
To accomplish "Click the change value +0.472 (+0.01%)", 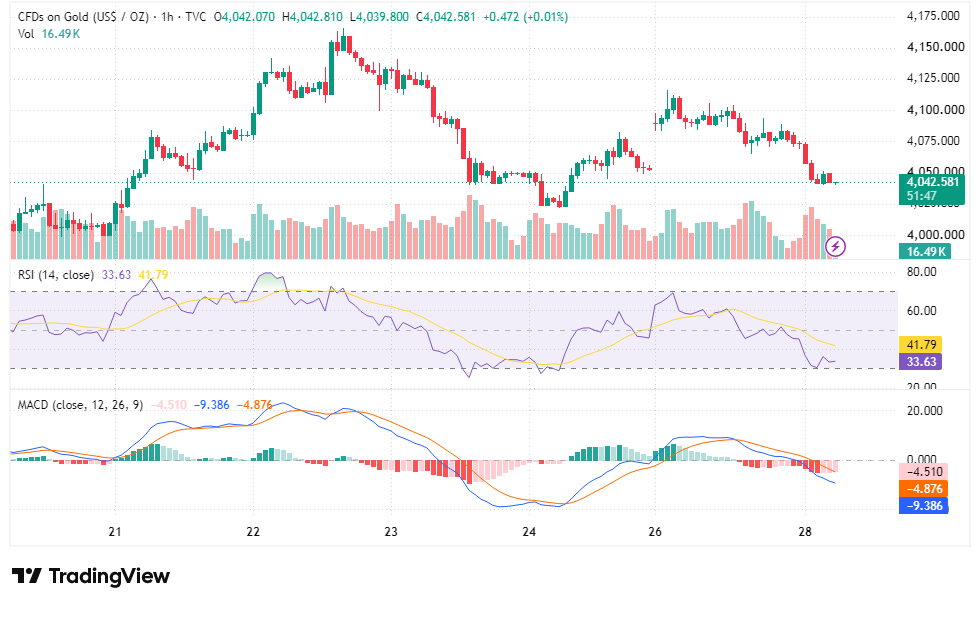I will pyautogui.click(x=526, y=17).
